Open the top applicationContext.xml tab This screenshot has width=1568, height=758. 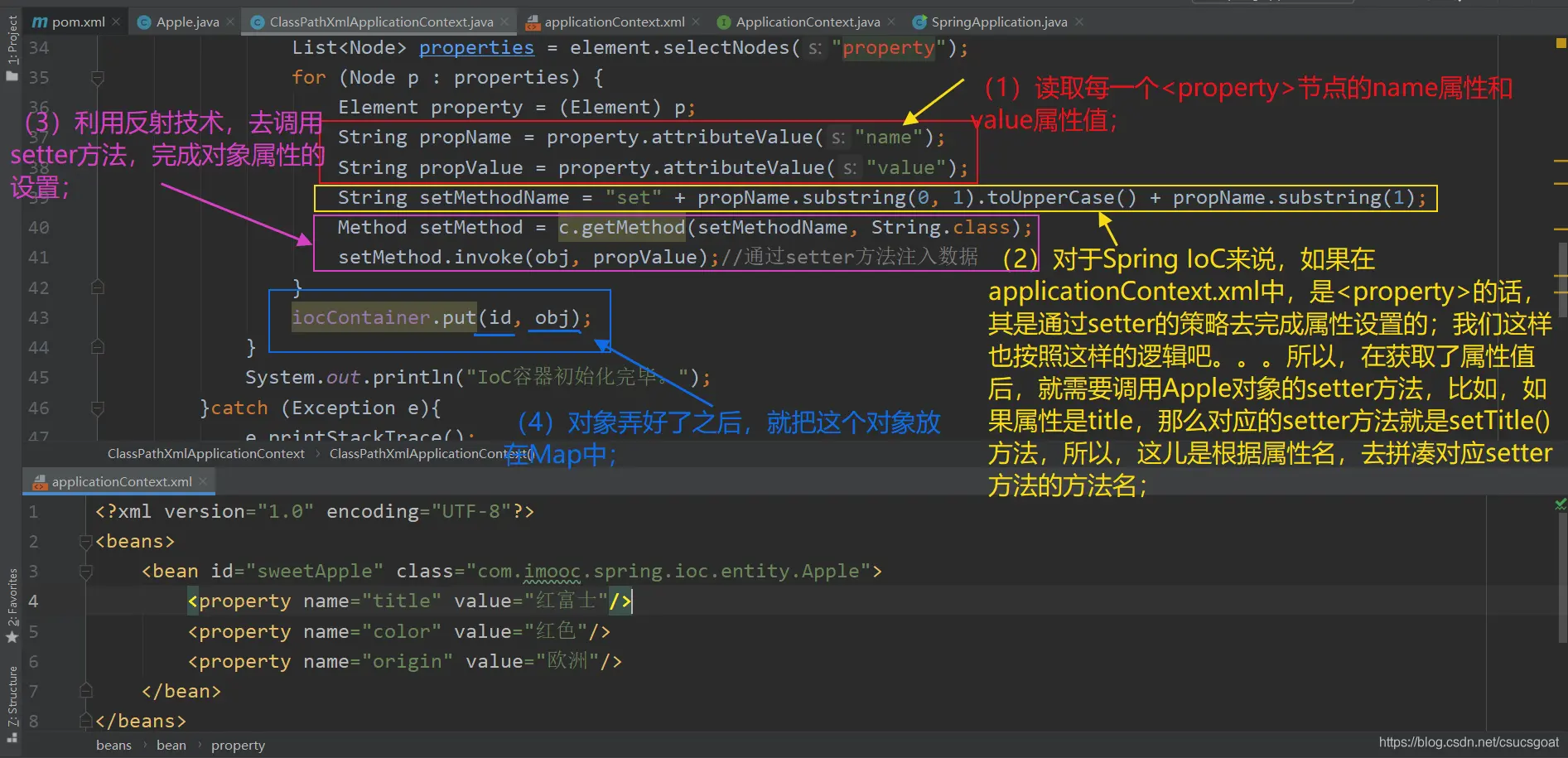click(x=613, y=22)
